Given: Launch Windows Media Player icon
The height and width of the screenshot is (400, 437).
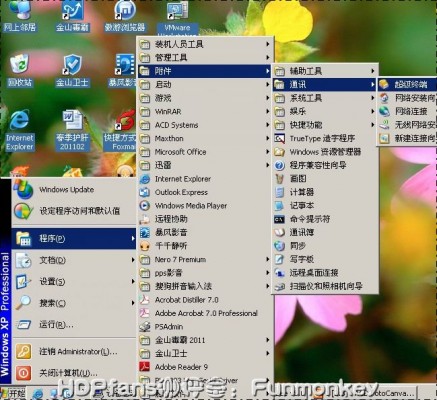Looking at the screenshot, I should pyautogui.click(x=144, y=206).
